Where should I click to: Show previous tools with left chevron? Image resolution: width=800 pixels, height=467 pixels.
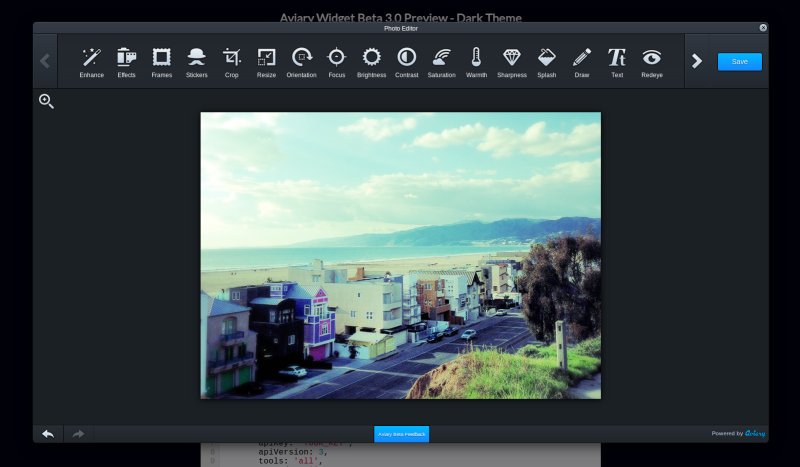tap(45, 61)
